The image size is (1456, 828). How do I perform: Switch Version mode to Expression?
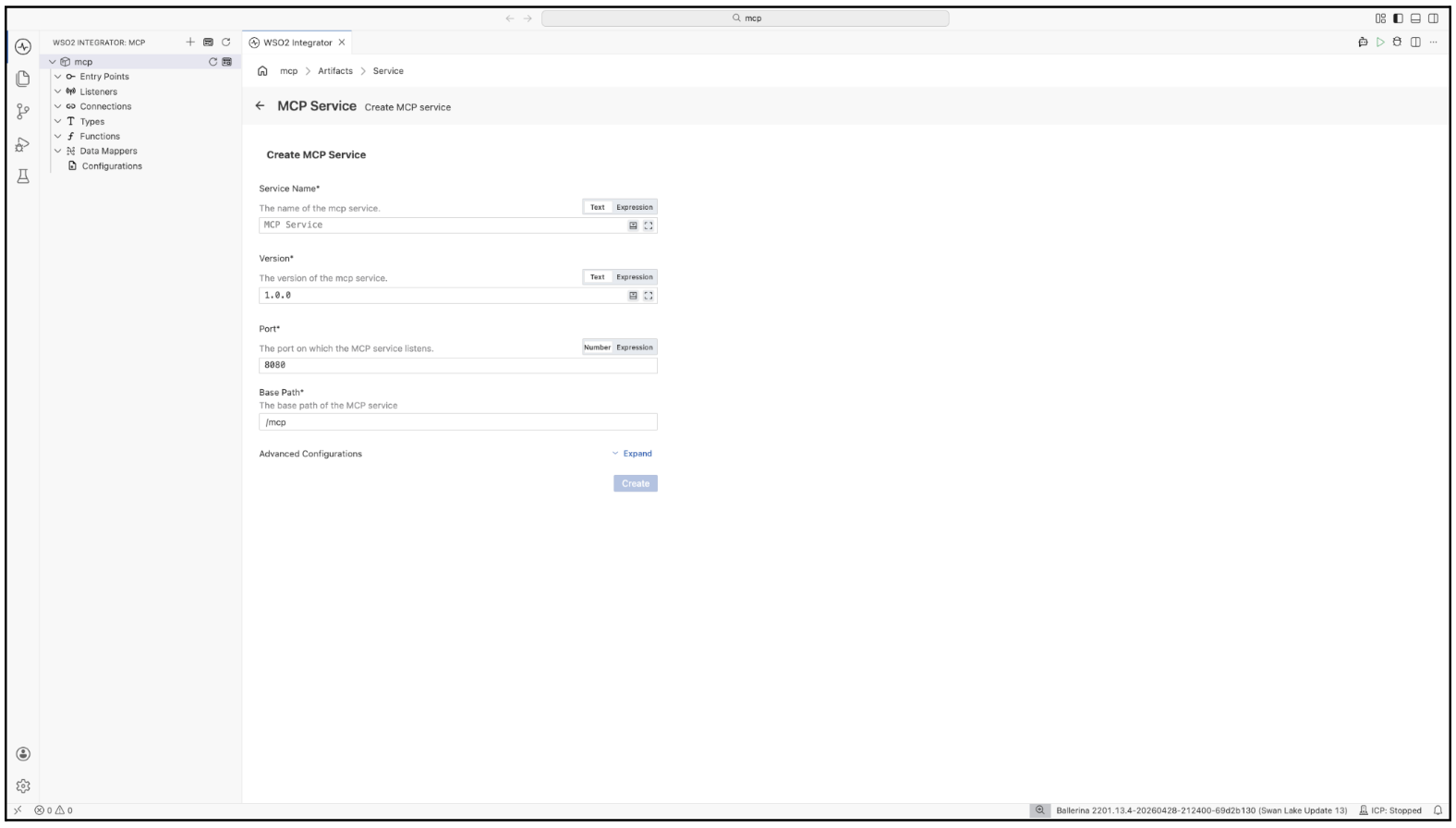tap(635, 277)
